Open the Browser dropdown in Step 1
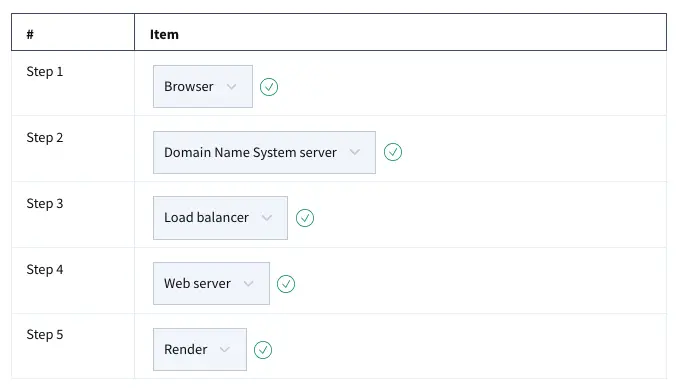 coord(203,87)
